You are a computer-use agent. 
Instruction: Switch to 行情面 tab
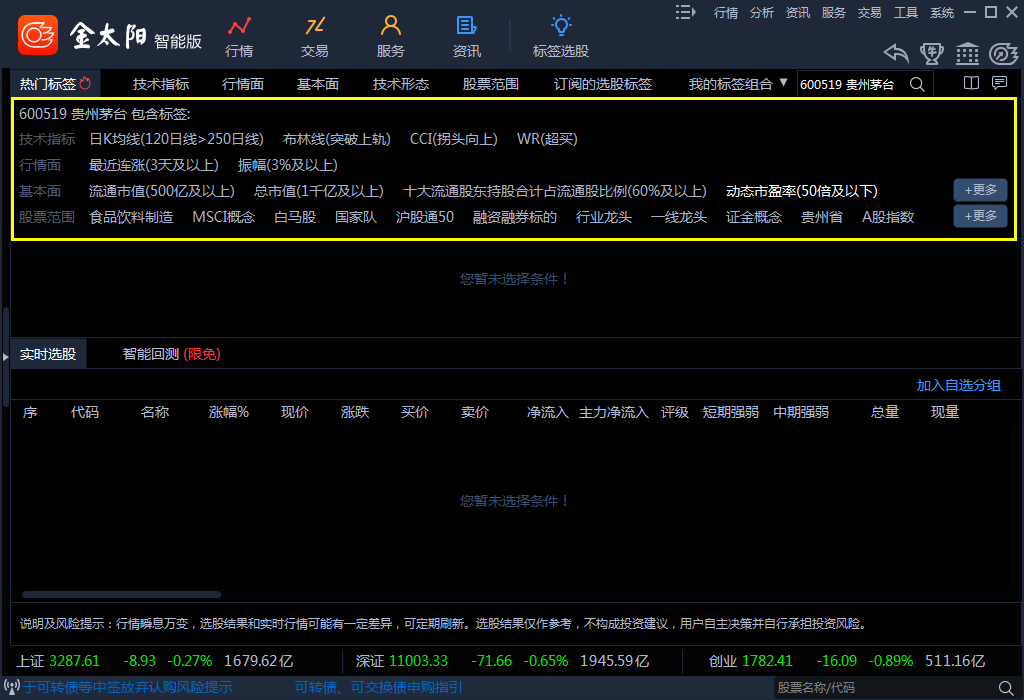point(242,84)
